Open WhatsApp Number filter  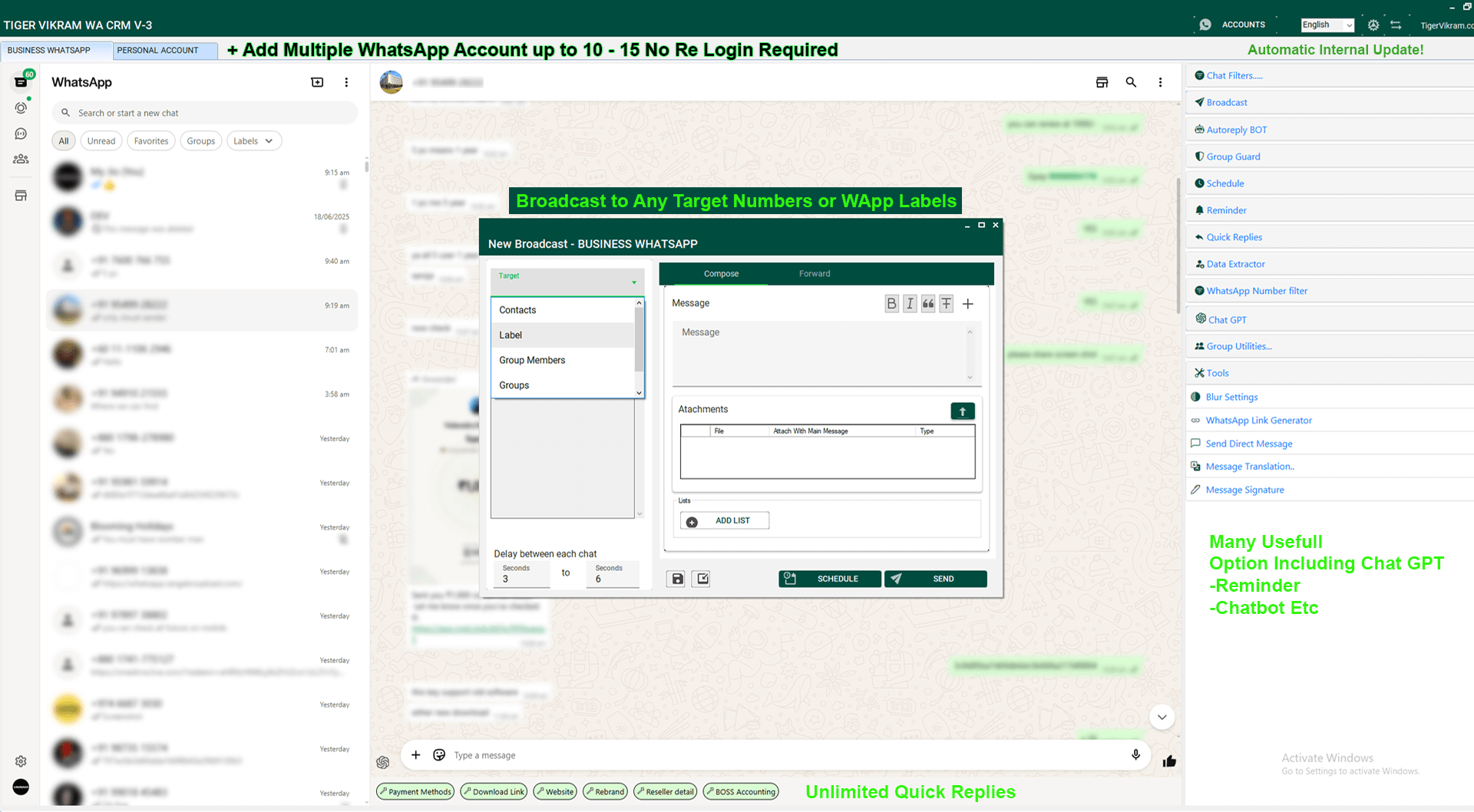click(x=1330, y=291)
